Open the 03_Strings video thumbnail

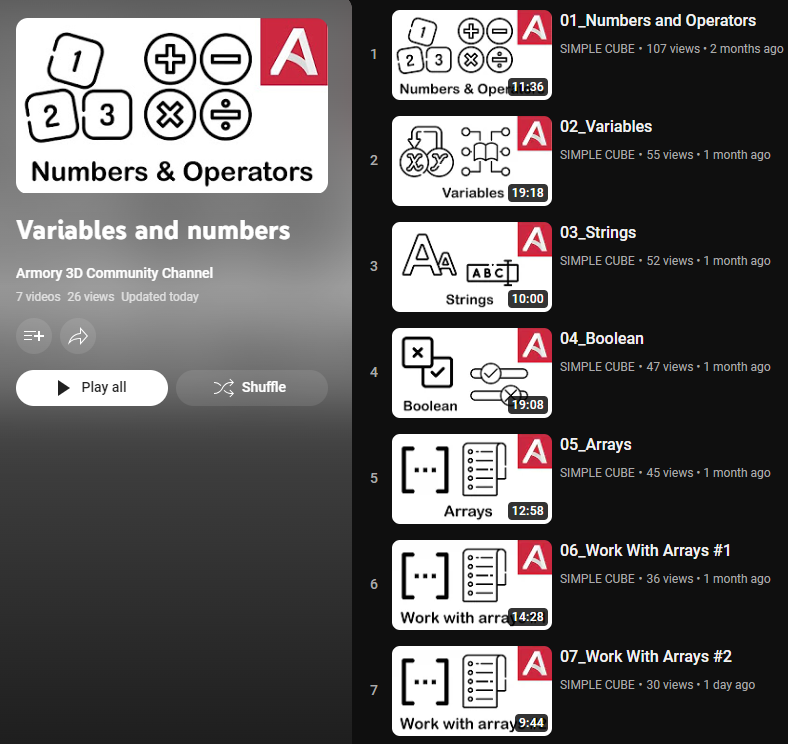(472, 267)
